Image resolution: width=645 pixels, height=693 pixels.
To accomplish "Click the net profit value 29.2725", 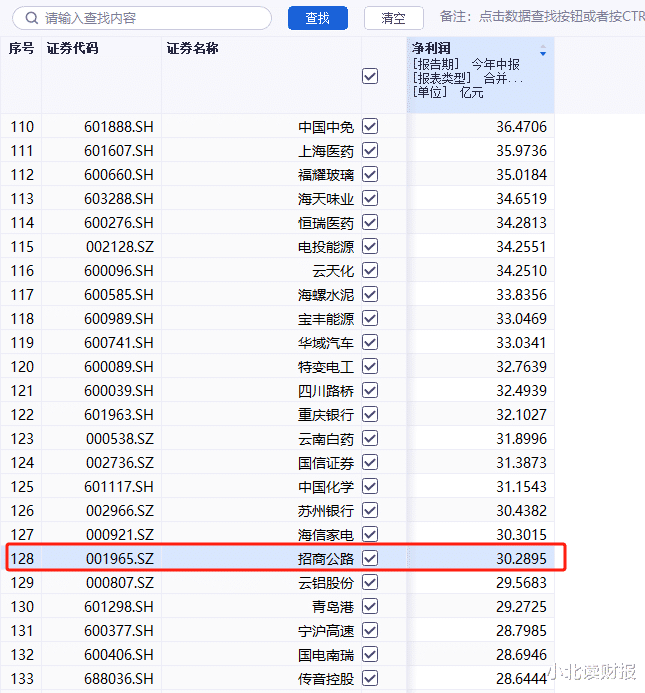I will tap(521, 607).
